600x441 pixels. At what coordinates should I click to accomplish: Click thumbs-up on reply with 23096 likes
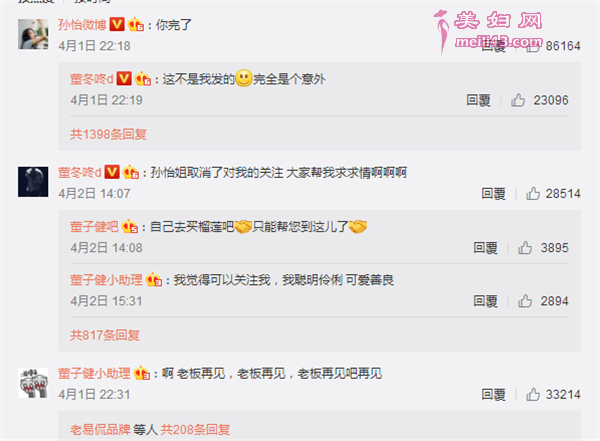[518, 100]
